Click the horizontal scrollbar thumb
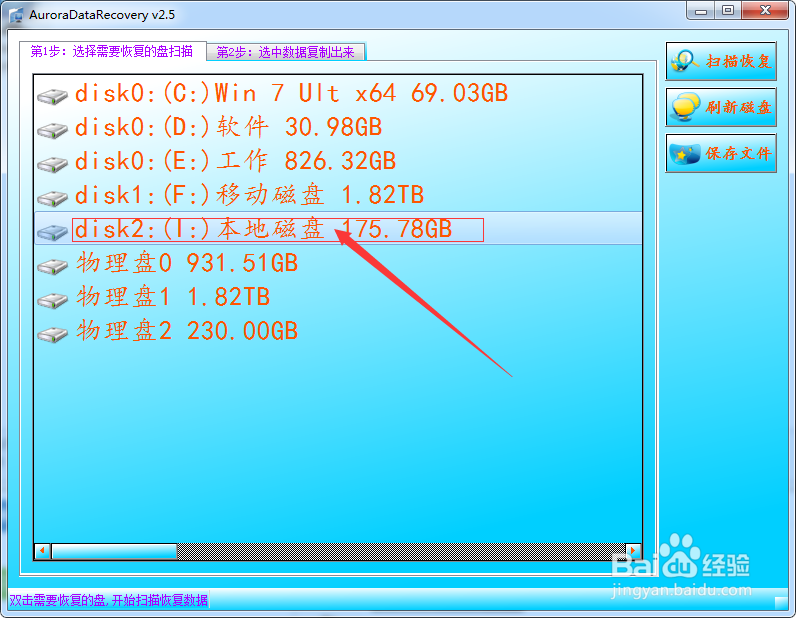The height and width of the screenshot is (618, 796). click(x=114, y=551)
